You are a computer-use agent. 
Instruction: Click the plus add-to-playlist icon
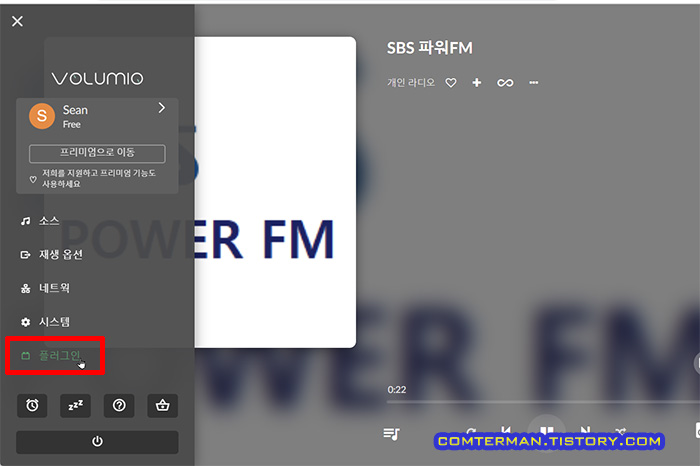[x=477, y=83]
